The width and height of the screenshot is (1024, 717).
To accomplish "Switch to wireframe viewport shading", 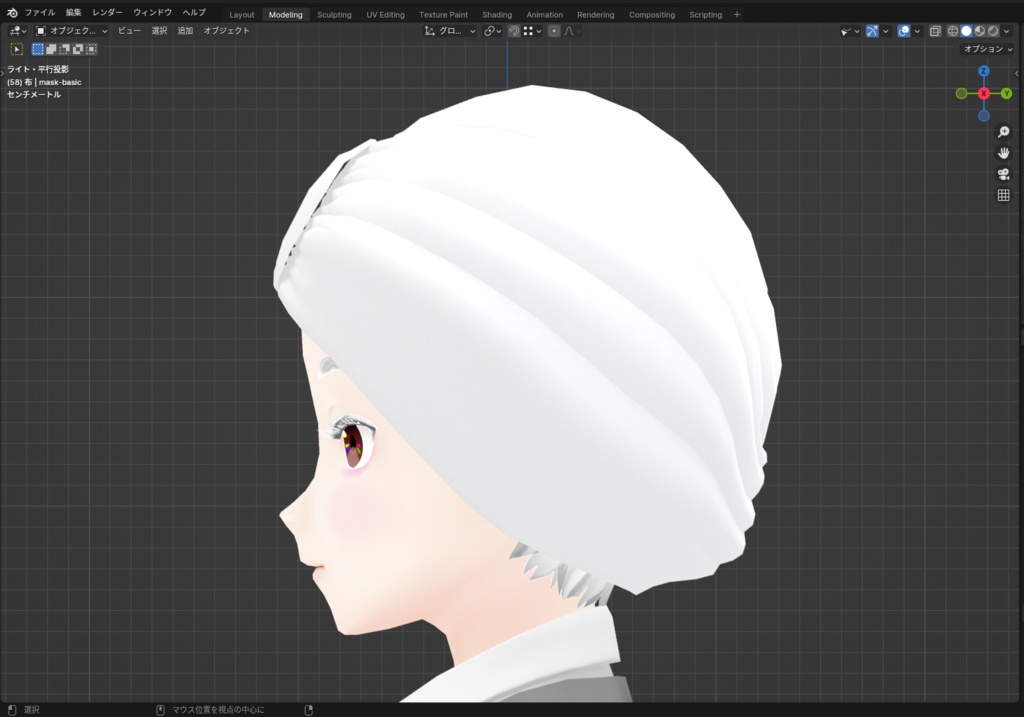I will 953,31.
